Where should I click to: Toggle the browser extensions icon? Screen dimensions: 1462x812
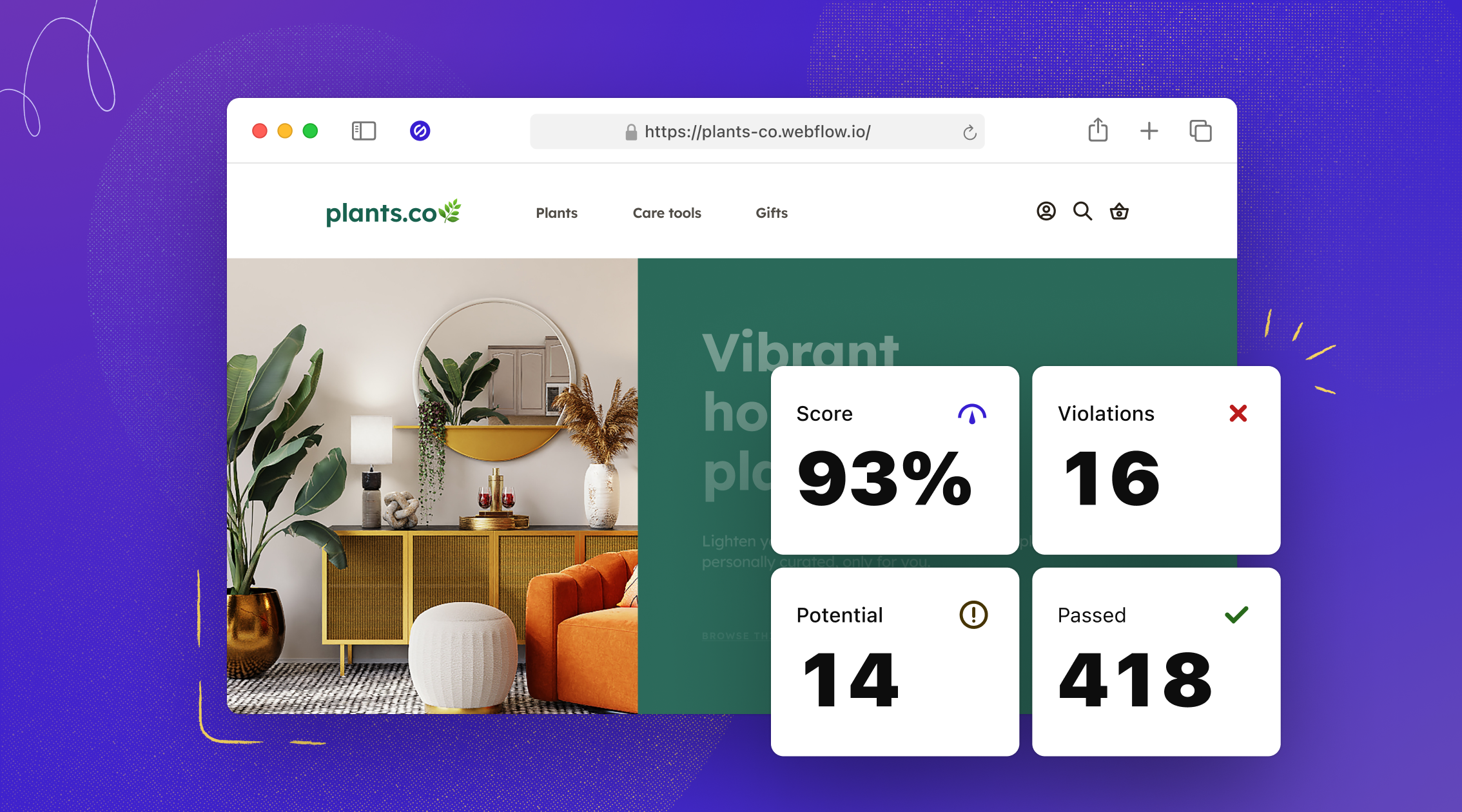418,131
